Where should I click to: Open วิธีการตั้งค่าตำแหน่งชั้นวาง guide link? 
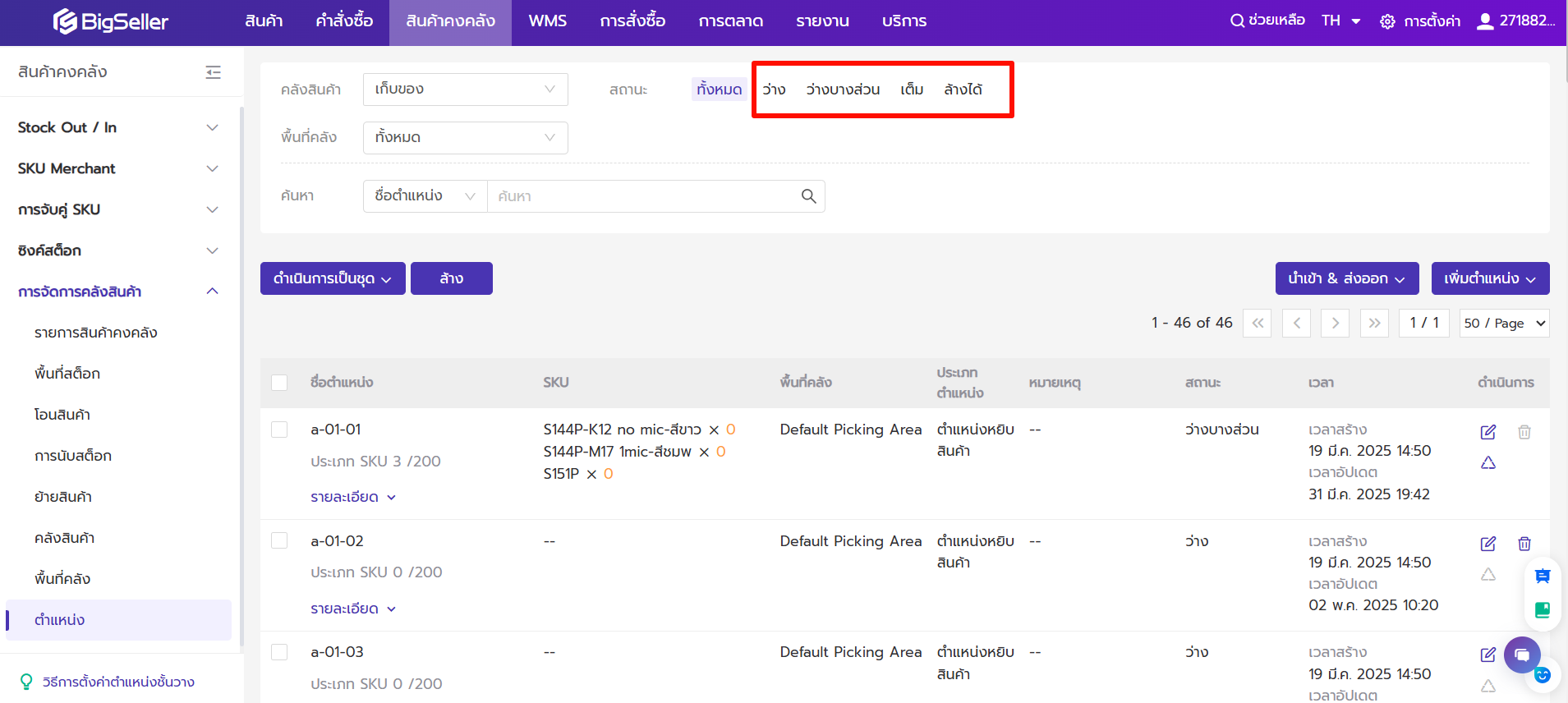point(119,682)
